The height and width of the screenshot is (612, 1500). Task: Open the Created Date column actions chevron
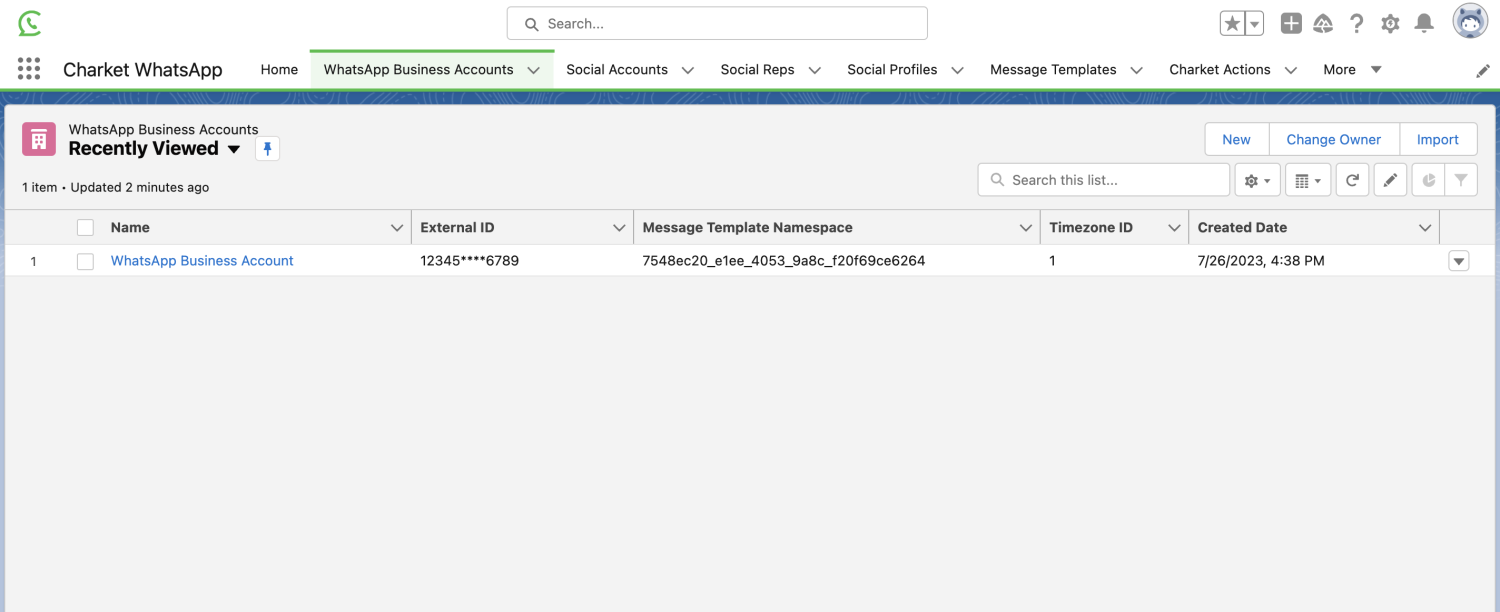[x=1425, y=228]
